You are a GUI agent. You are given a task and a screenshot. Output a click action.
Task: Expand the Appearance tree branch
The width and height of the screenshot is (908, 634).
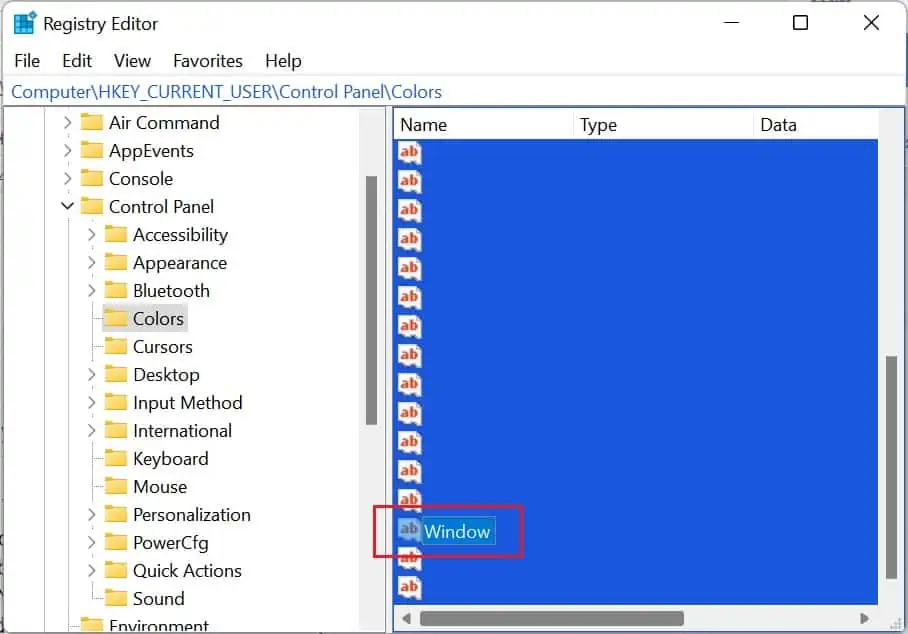(x=89, y=262)
